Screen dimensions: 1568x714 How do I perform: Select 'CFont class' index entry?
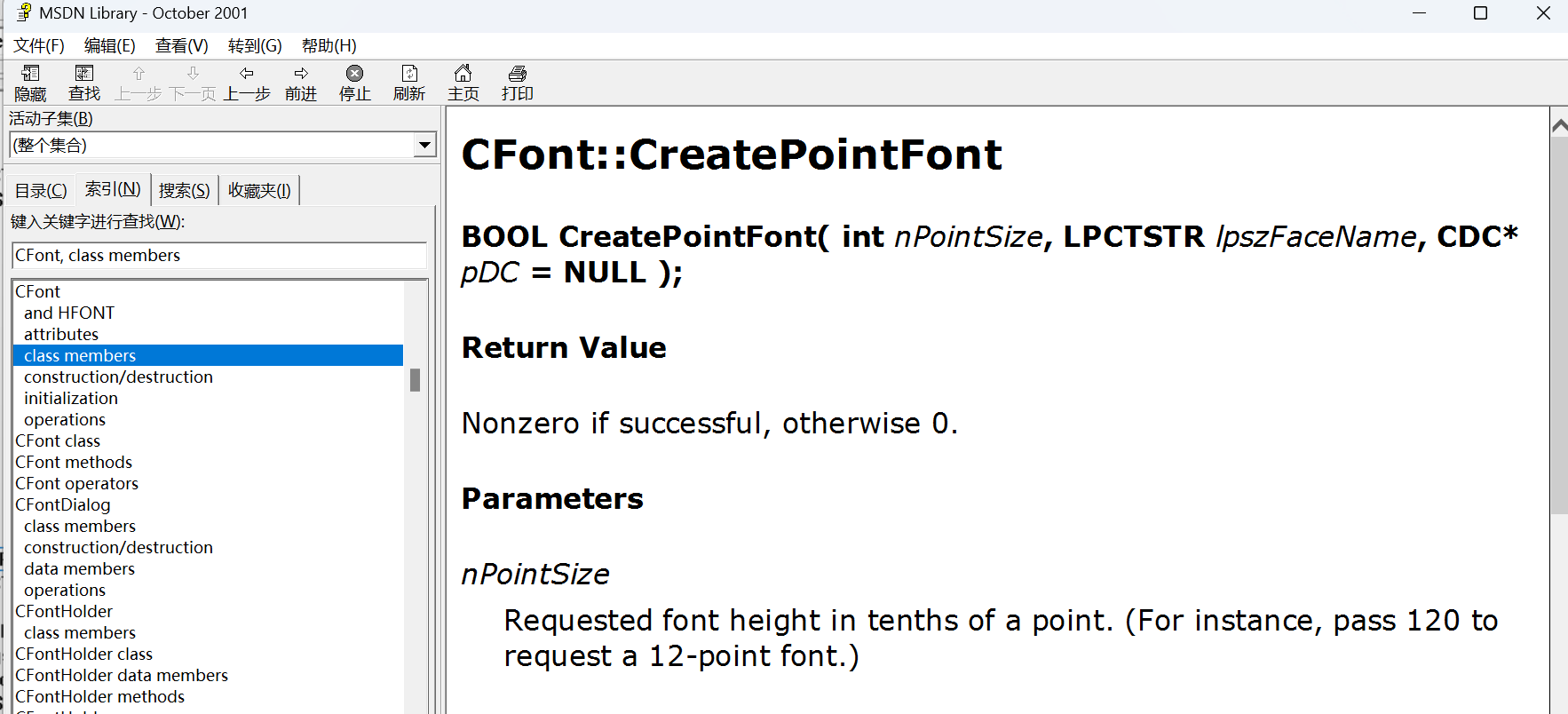pos(58,440)
